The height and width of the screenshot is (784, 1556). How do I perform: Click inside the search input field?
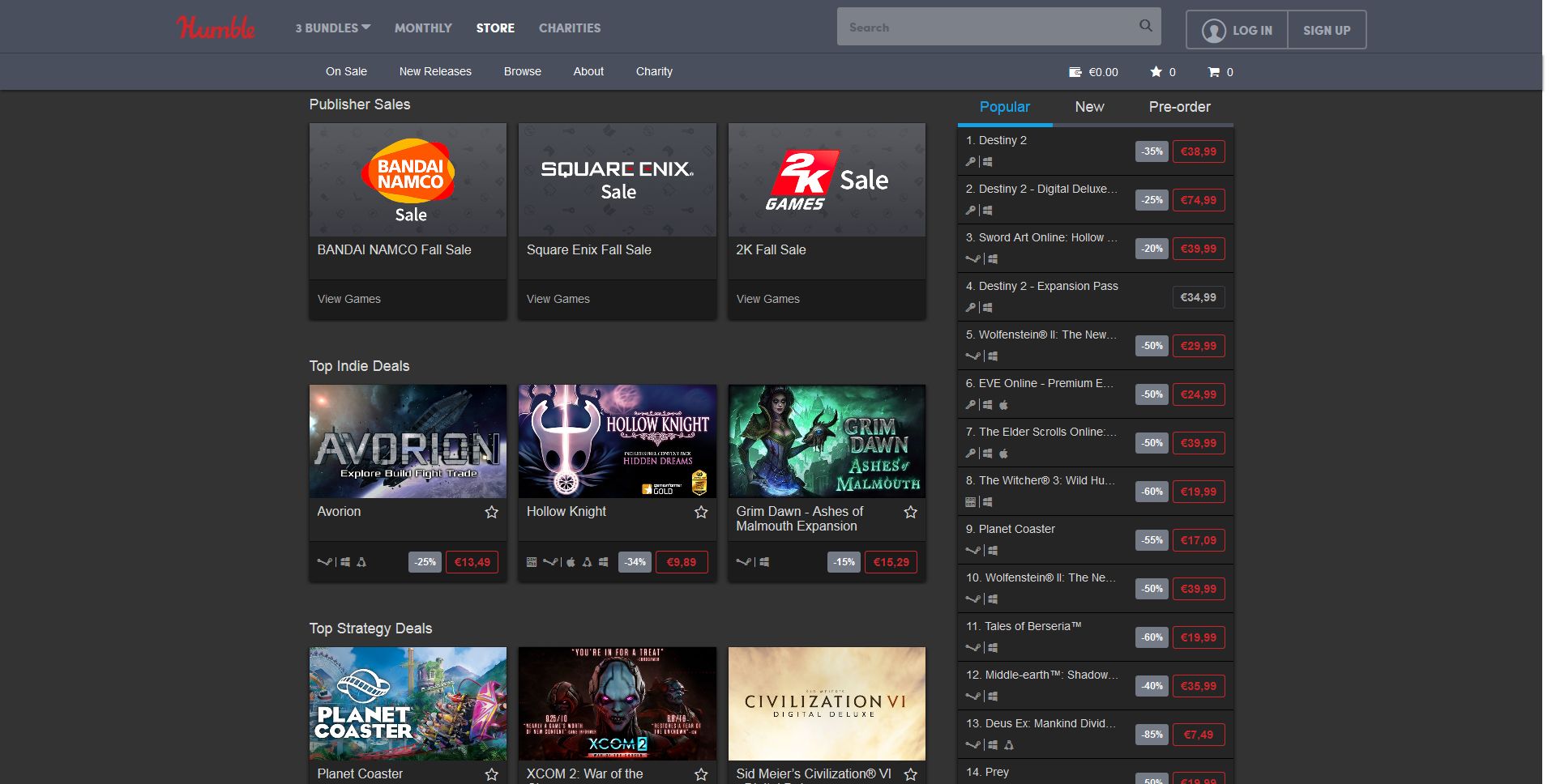click(972, 26)
